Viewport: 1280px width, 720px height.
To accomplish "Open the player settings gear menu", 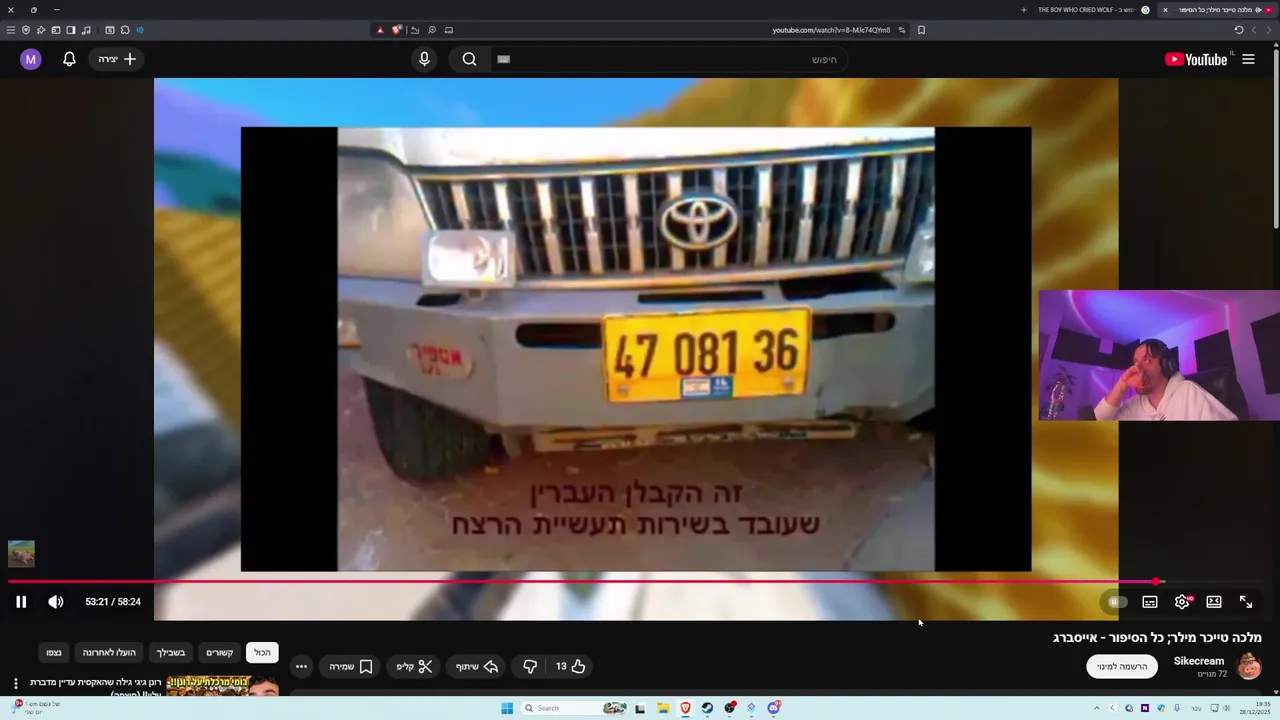I will (1182, 602).
